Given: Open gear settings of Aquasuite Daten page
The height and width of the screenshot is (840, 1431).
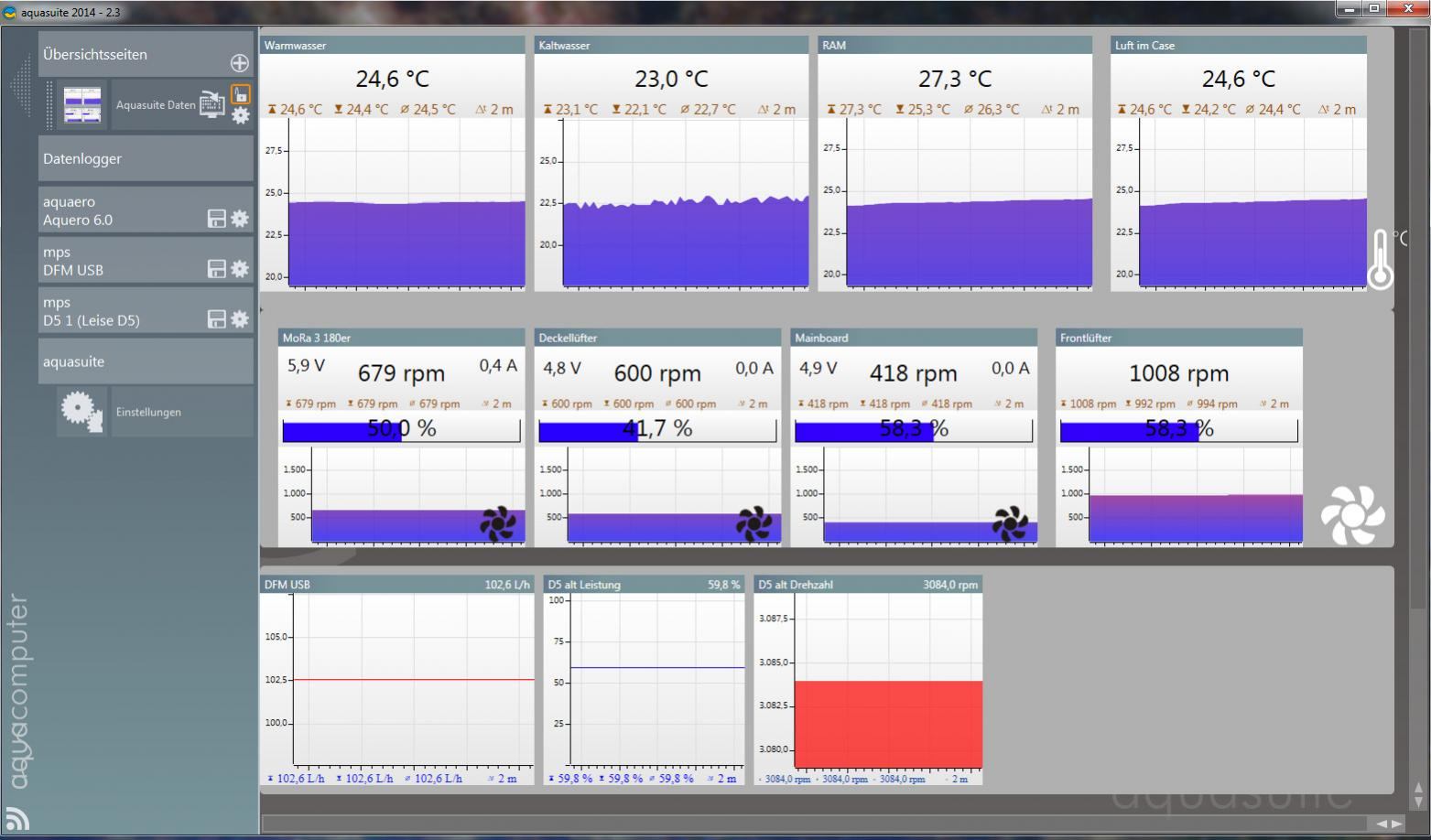Looking at the screenshot, I should 240,115.
